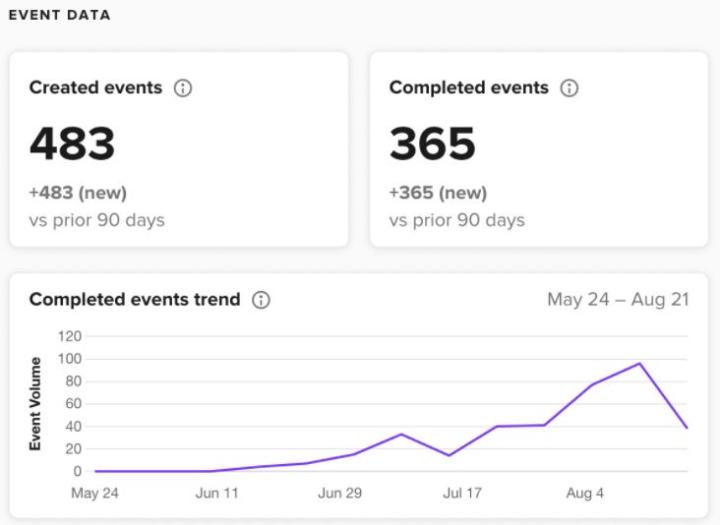Click the Aug 4 x-axis label
This screenshot has height=525, width=720.
[586, 493]
